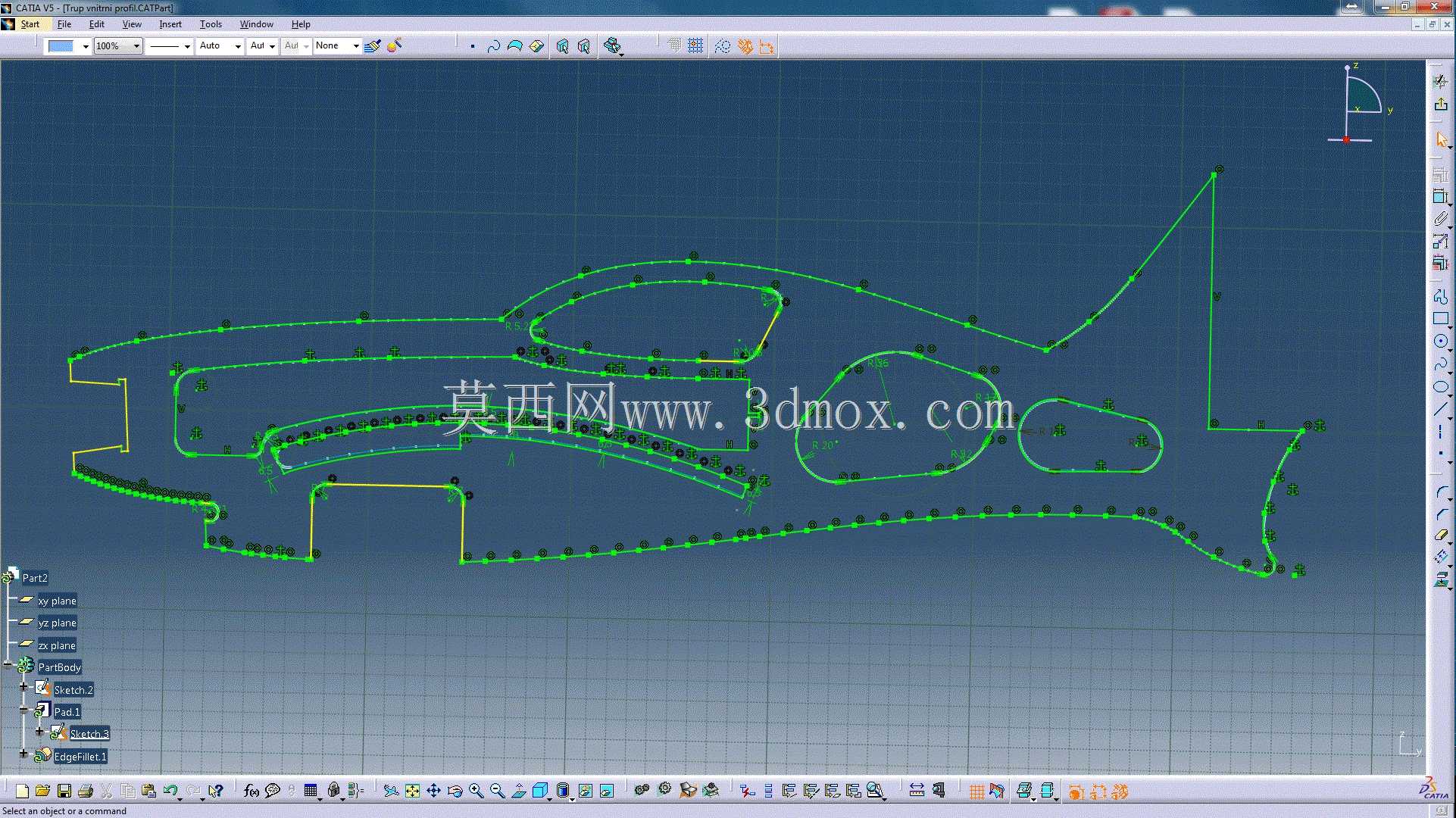This screenshot has width=1456, height=818.
Task: Select yz plane in the tree
Action: [x=57, y=623]
